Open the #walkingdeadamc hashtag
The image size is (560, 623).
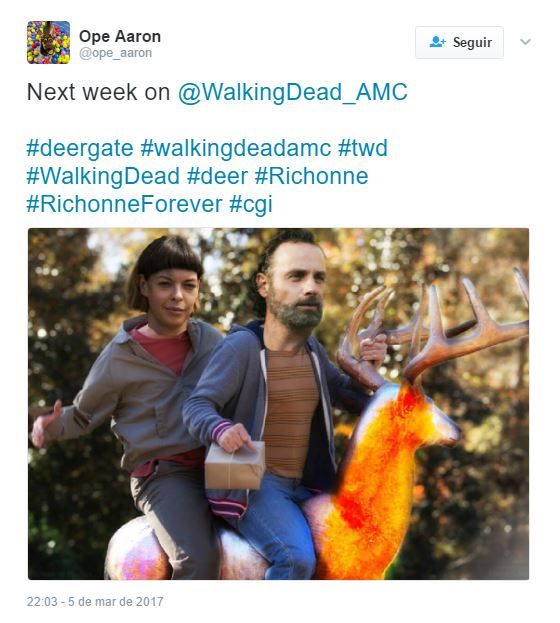tap(236, 148)
